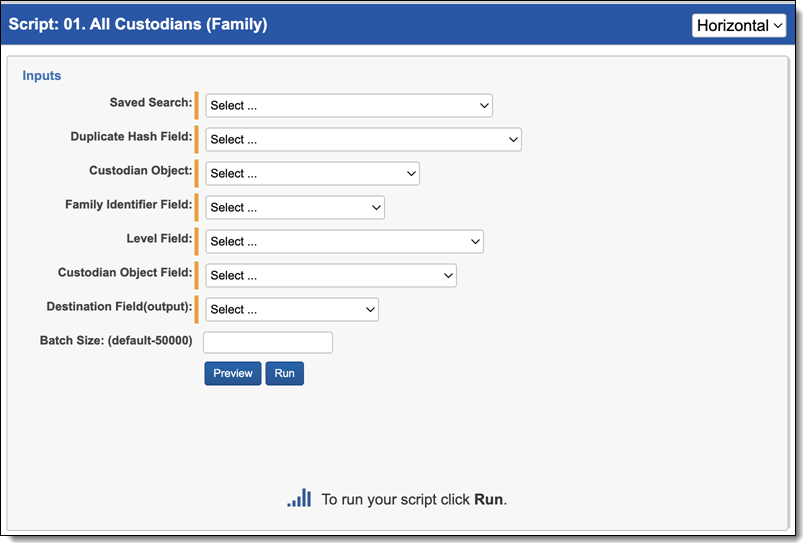Click the 'Duplicate Hash Field:' label text
This screenshot has height=543, width=803.
[x=131, y=137]
